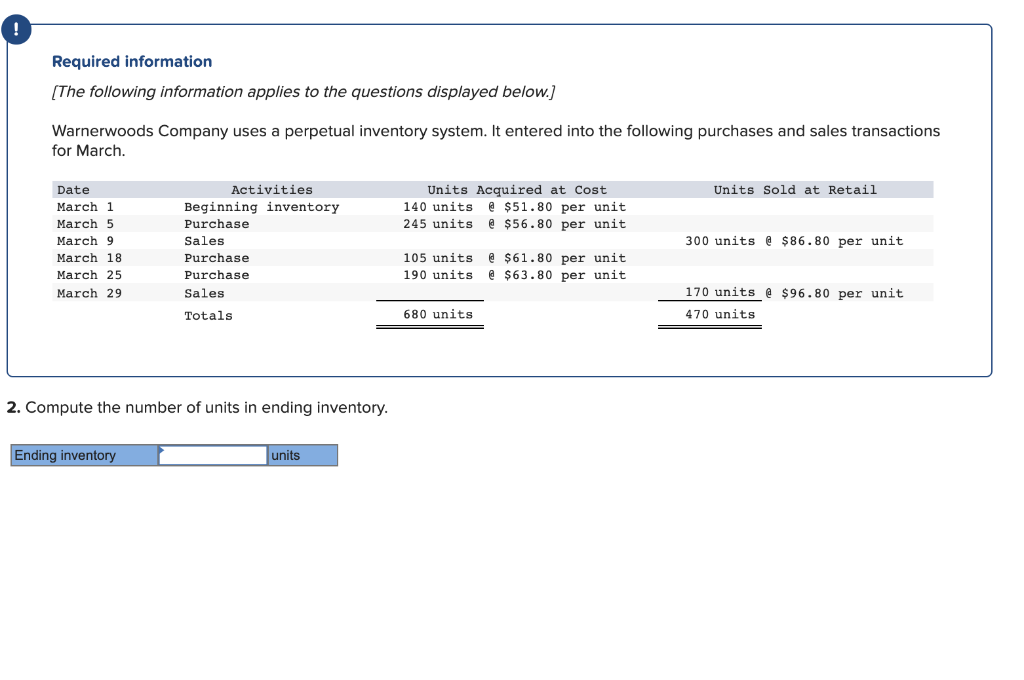
Task: Click the March 5 'Purchase' activity cell
Action: [217, 224]
